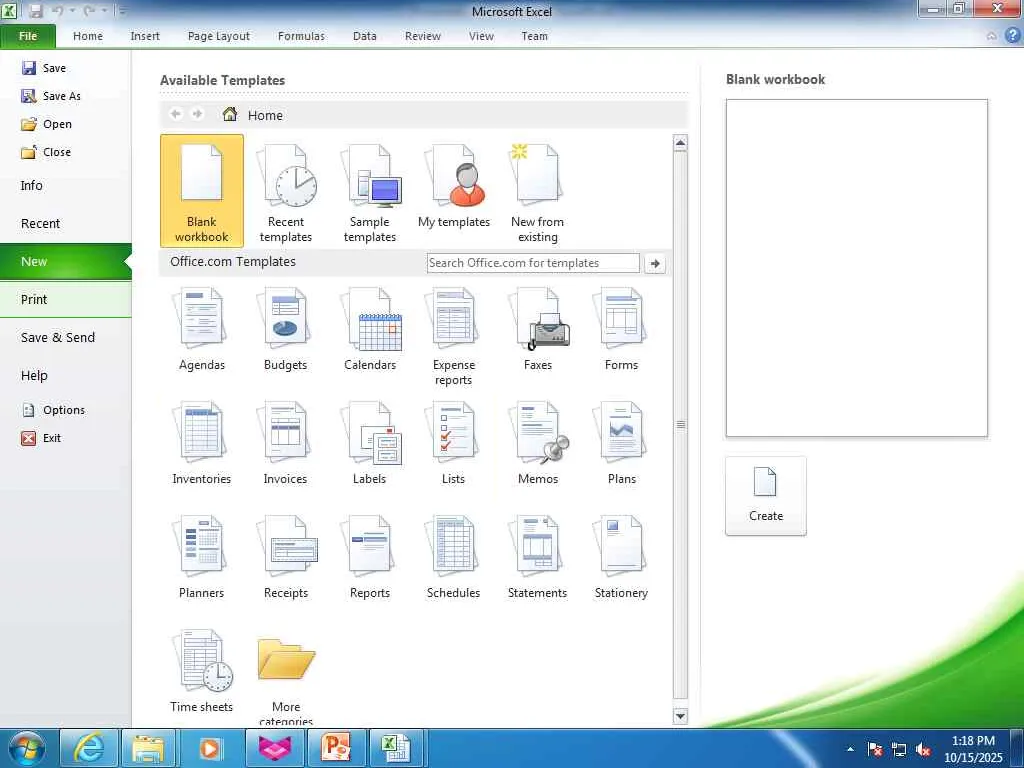1024x768 pixels.
Task: Open the Save & Send page
Action: click(x=65, y=338)
